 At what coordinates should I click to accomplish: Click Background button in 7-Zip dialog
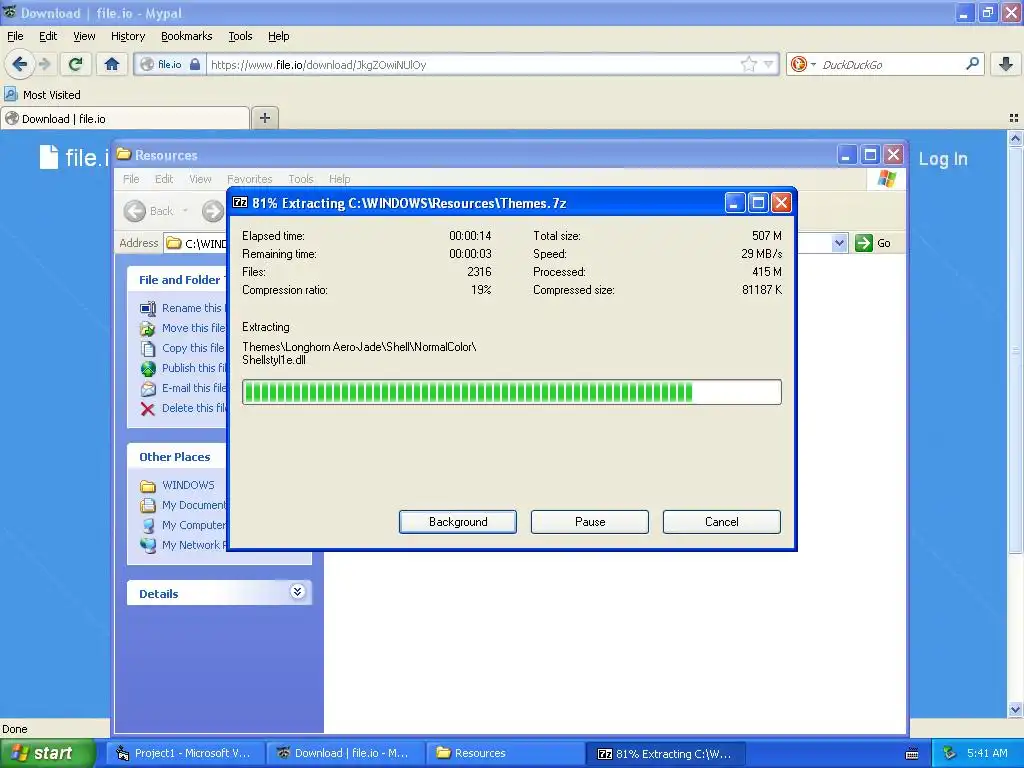[457, 522]
